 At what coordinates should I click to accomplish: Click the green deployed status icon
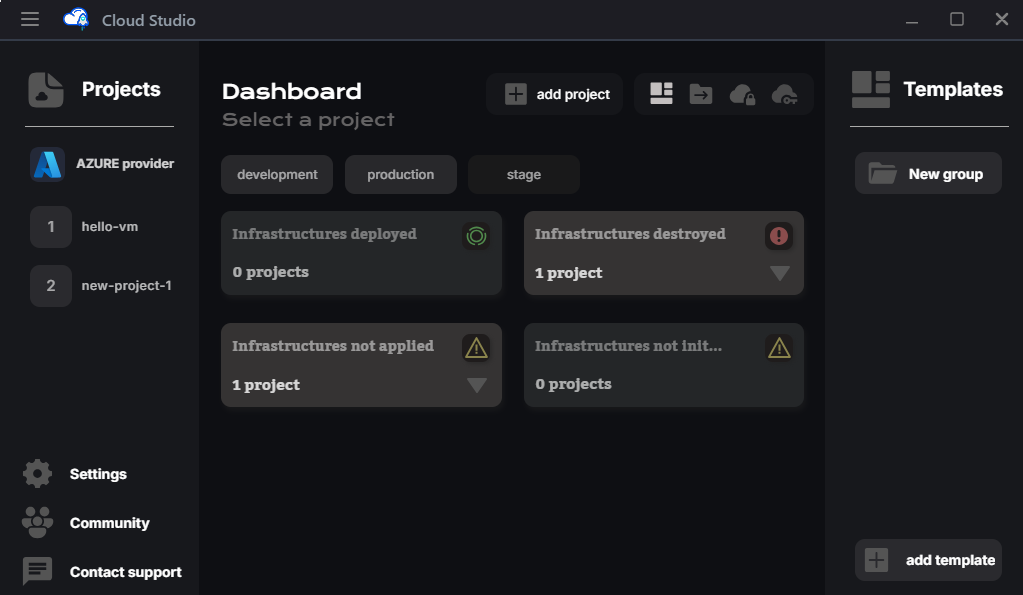(476, 236)
